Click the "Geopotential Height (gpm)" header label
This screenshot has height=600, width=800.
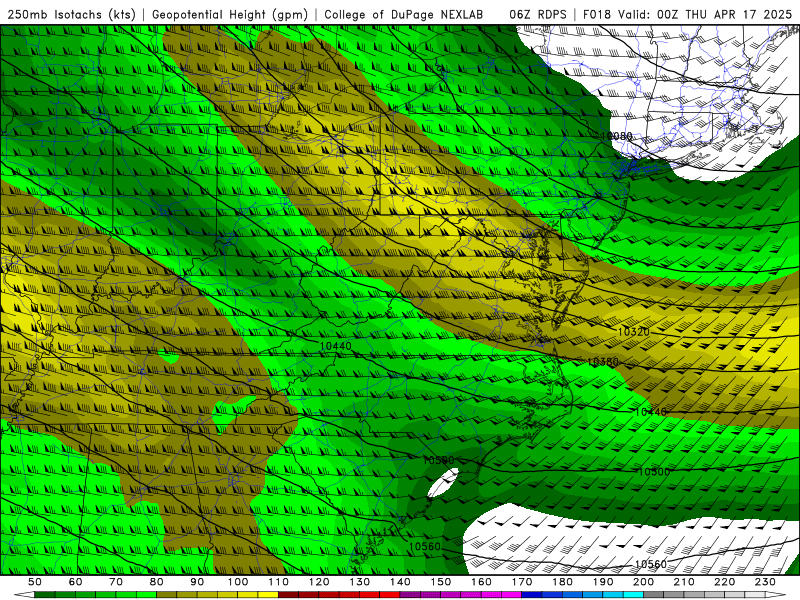[x=230, y=14]
